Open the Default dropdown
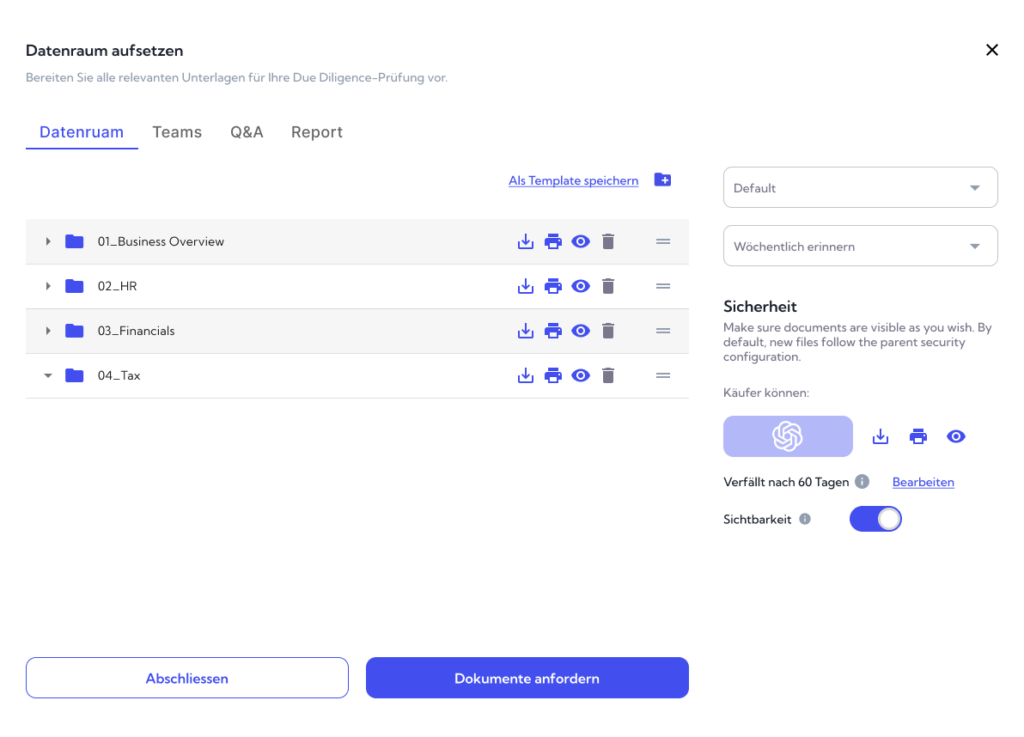Image resolution: width=1024 pixels, height=737 pixels. tap(860, 187)
